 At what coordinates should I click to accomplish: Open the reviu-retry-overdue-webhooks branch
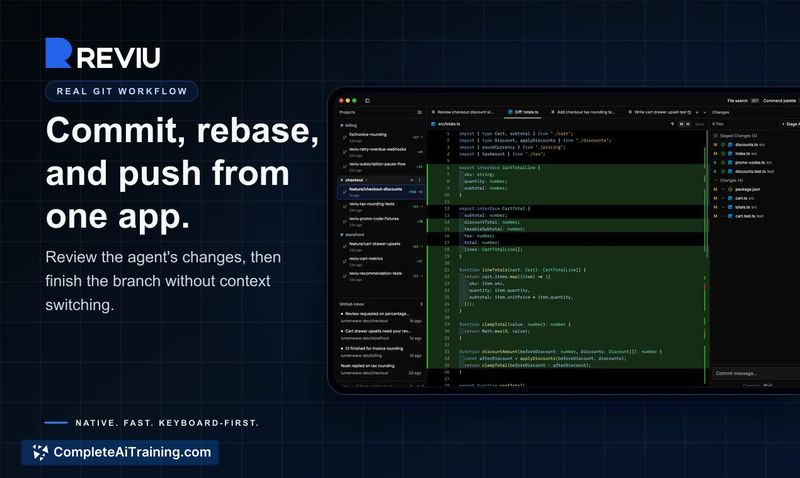383,152
